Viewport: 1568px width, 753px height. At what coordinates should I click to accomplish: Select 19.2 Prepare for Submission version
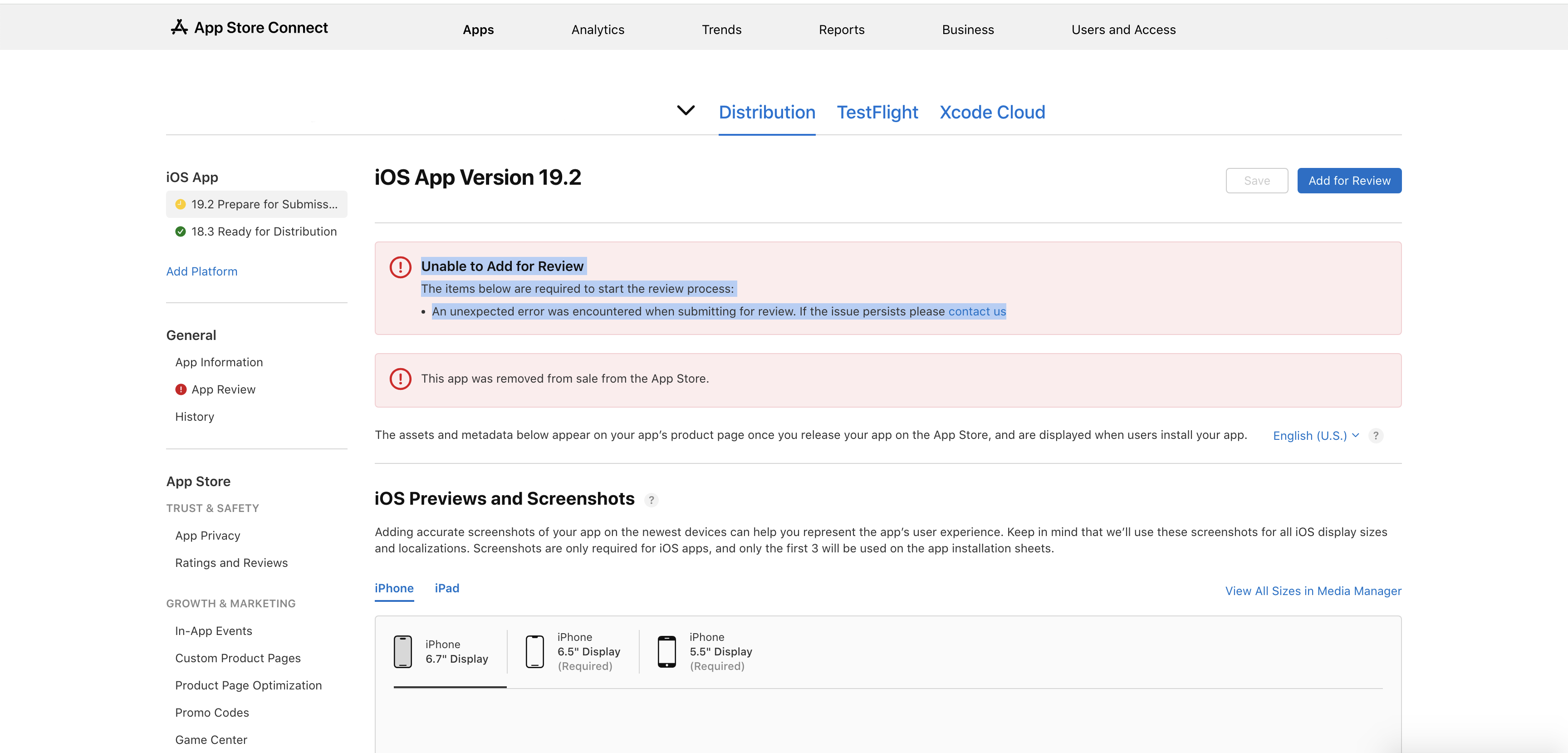click(x=257, y=205)
